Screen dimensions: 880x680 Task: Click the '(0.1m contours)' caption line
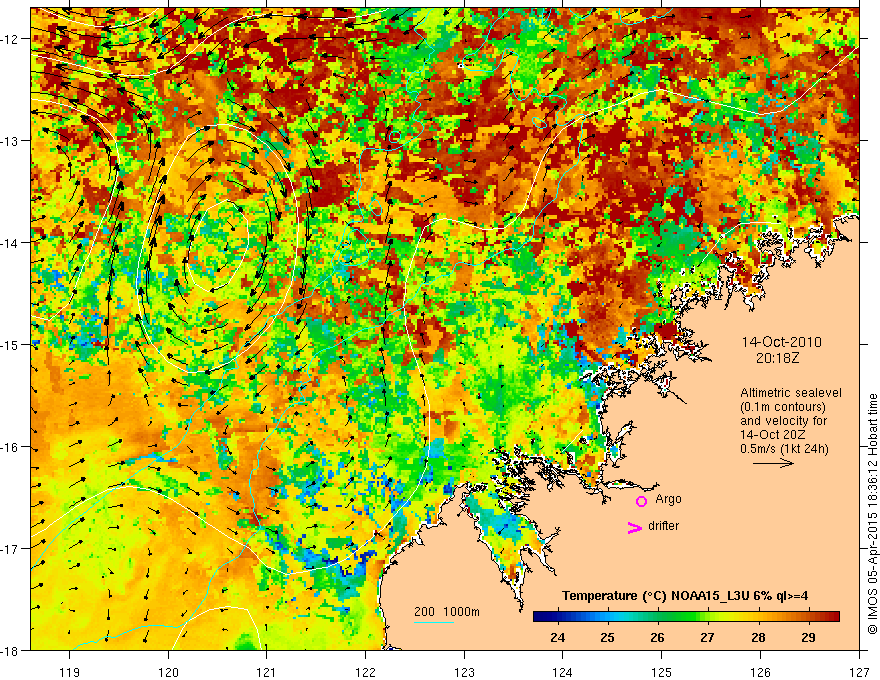[782, 407]
